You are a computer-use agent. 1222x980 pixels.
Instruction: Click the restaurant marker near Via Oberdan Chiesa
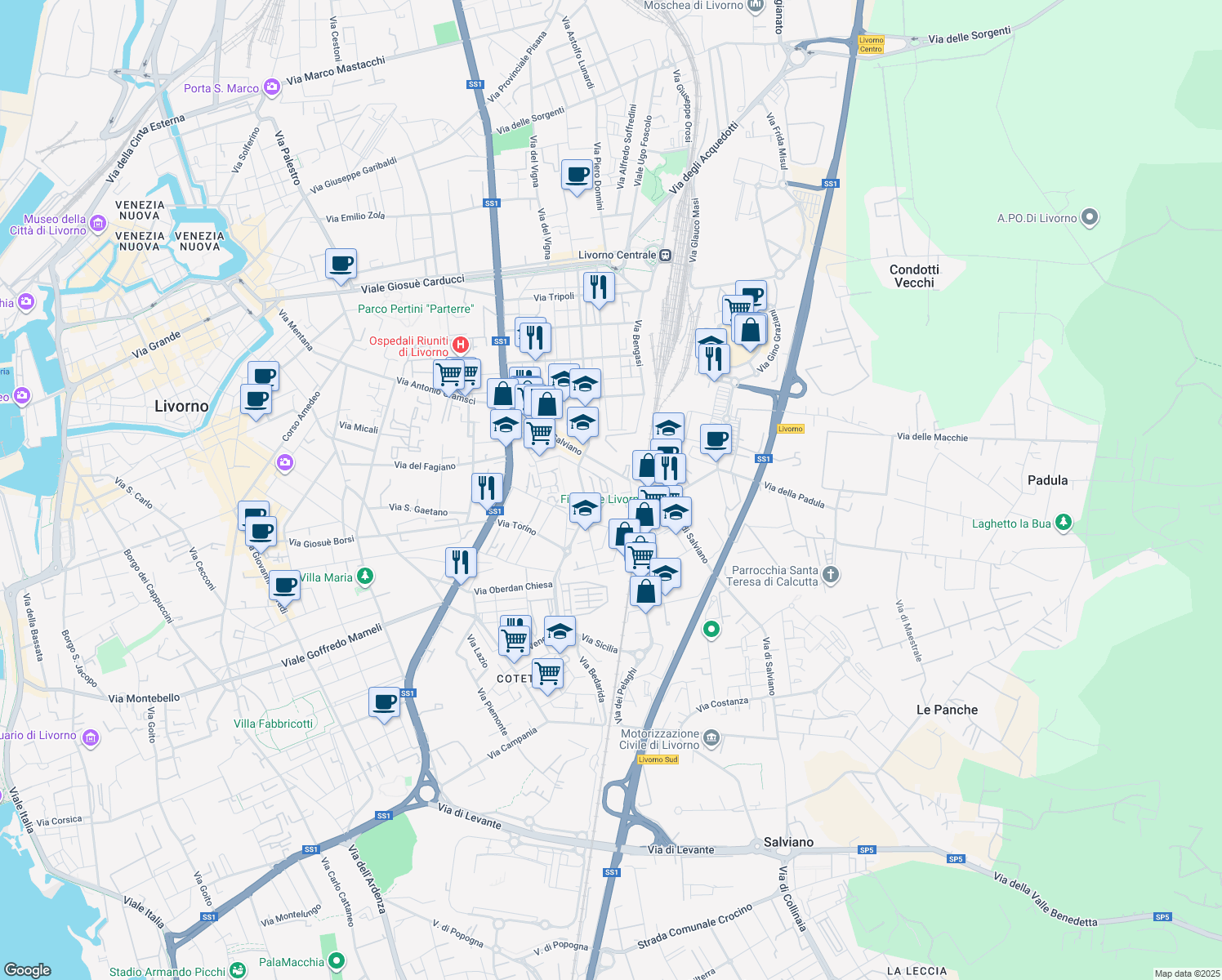pos(461,562)
